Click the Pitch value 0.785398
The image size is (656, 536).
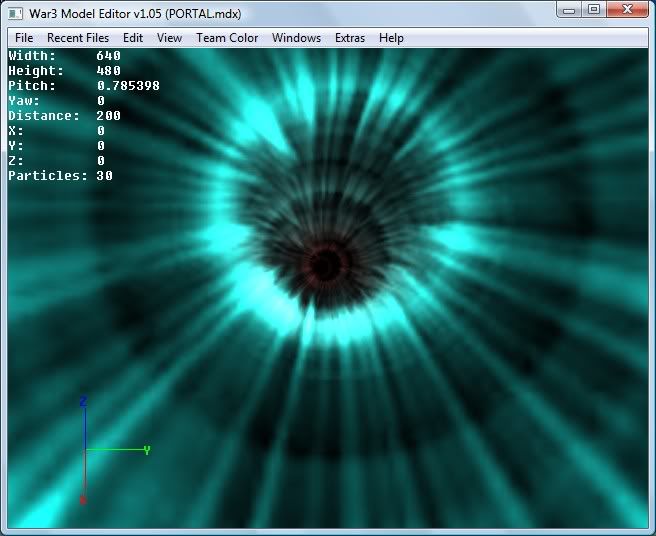[128, 86]
